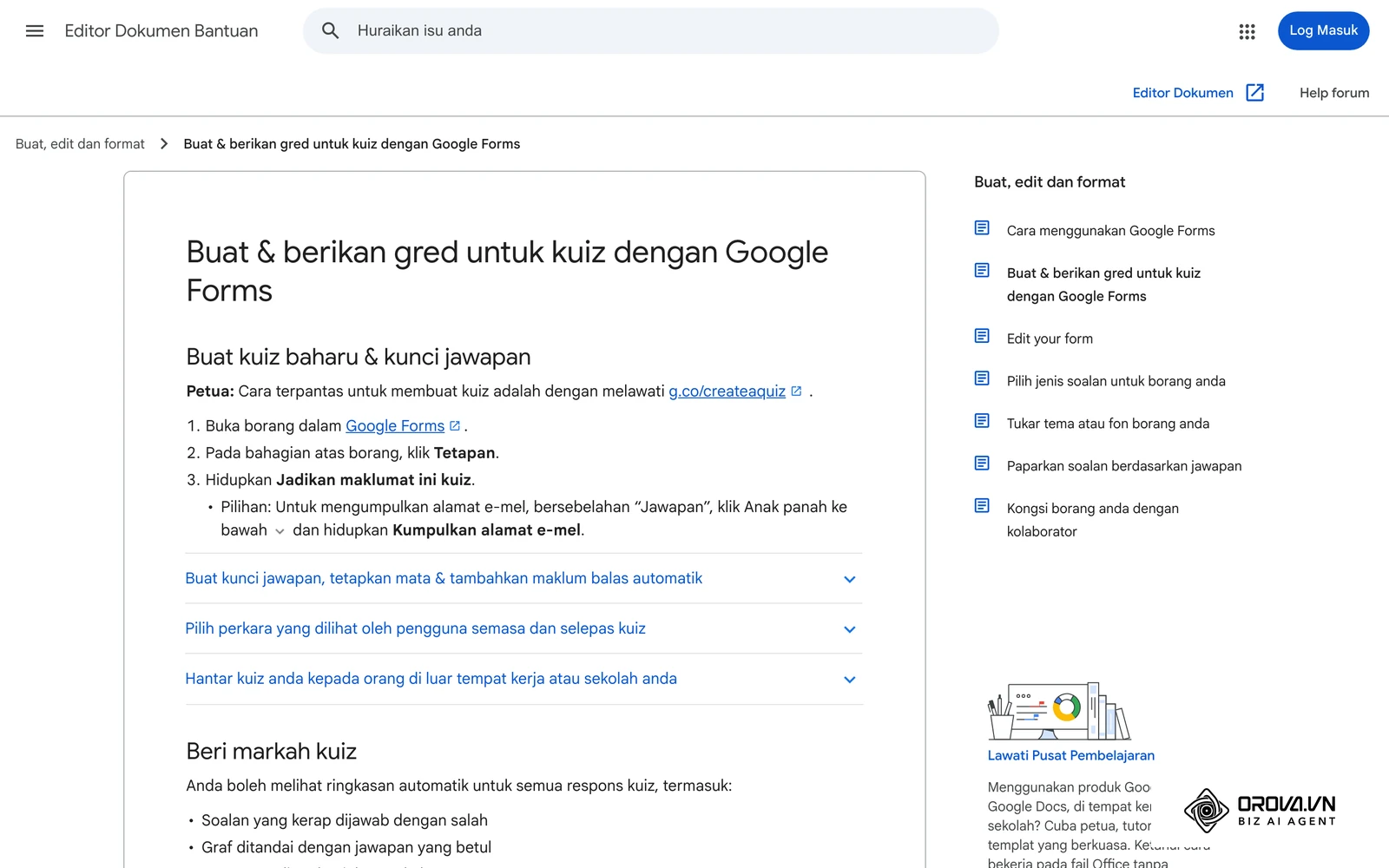Open the hamburger main menu
The height and width of the screenshot is (868, 1389).
[35, 31]
